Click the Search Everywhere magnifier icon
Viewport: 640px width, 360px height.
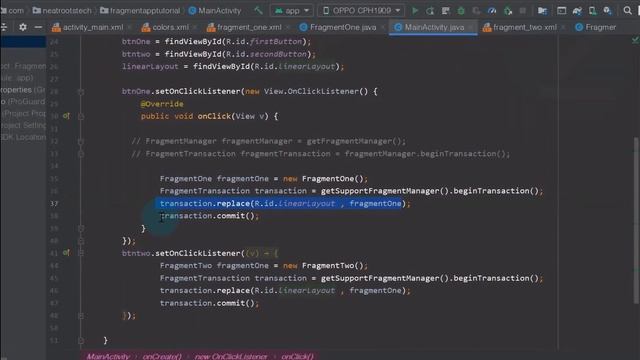coord(627,11)
